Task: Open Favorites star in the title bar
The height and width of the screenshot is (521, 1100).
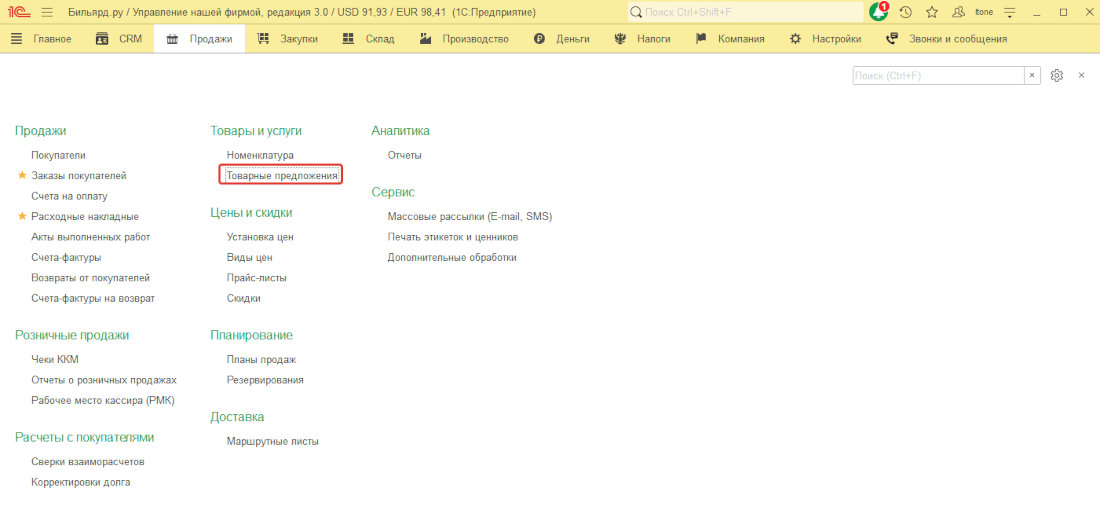Action: (x=932, y=12)
